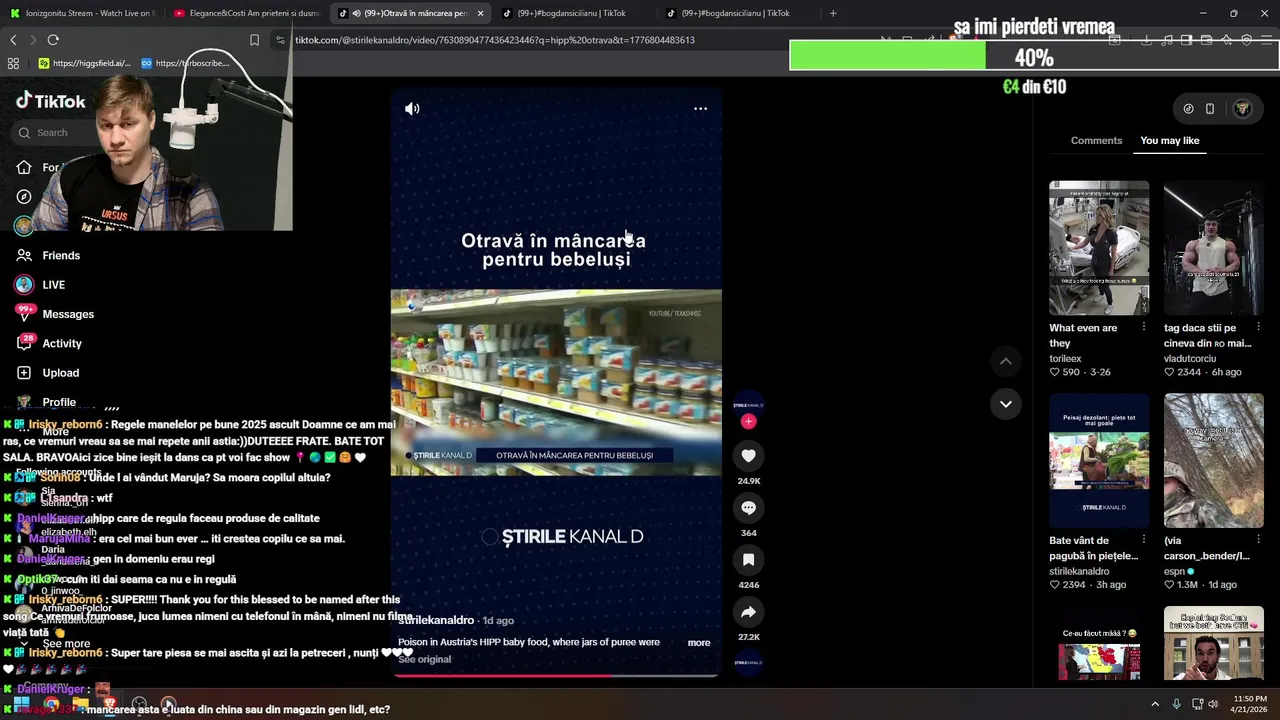Open torileex profile link
The height and width of the screenshot is (720, 1280).
1065,358
